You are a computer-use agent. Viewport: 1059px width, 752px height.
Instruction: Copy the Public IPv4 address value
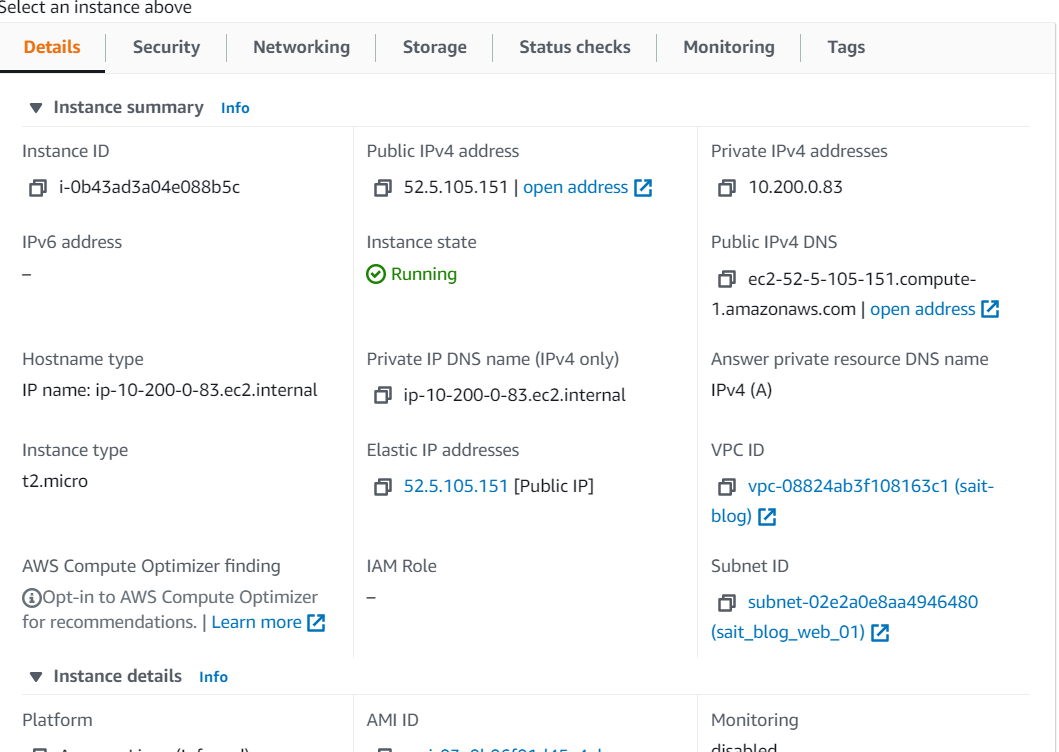click(x=382, y=188)
